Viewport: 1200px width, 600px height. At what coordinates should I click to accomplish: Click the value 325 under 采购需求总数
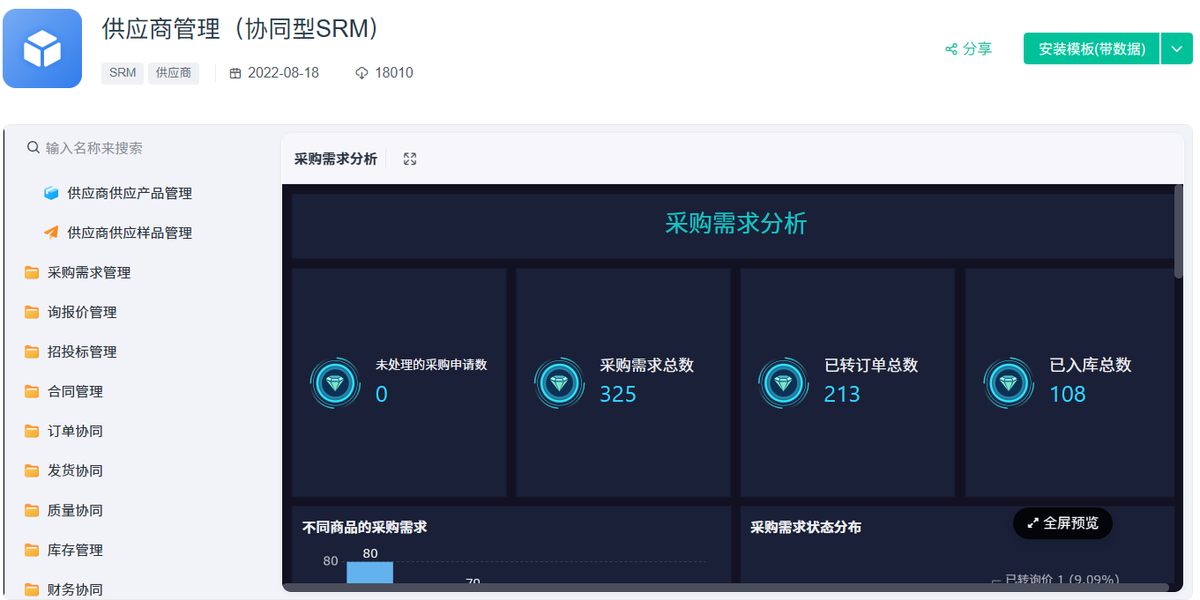618,394
